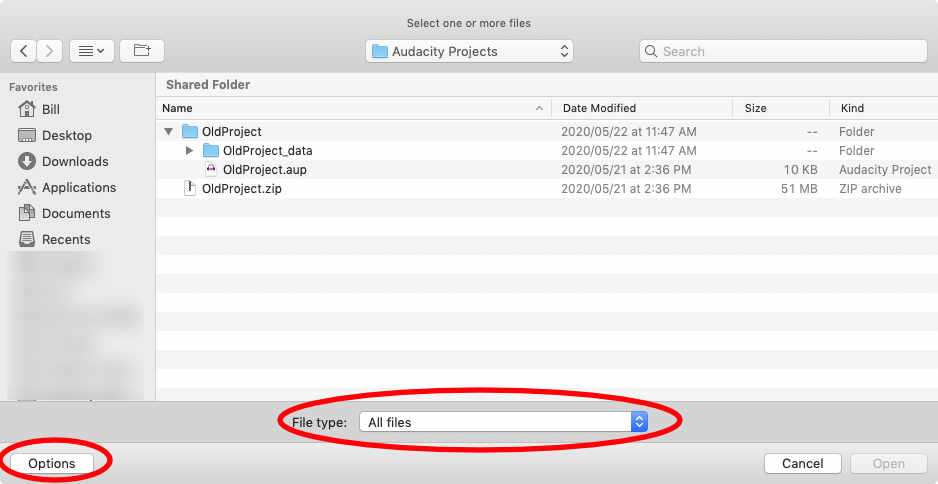Show Recents in the sidebar
The height and width of the screenshot is (484, 938).
click(66, 239)
